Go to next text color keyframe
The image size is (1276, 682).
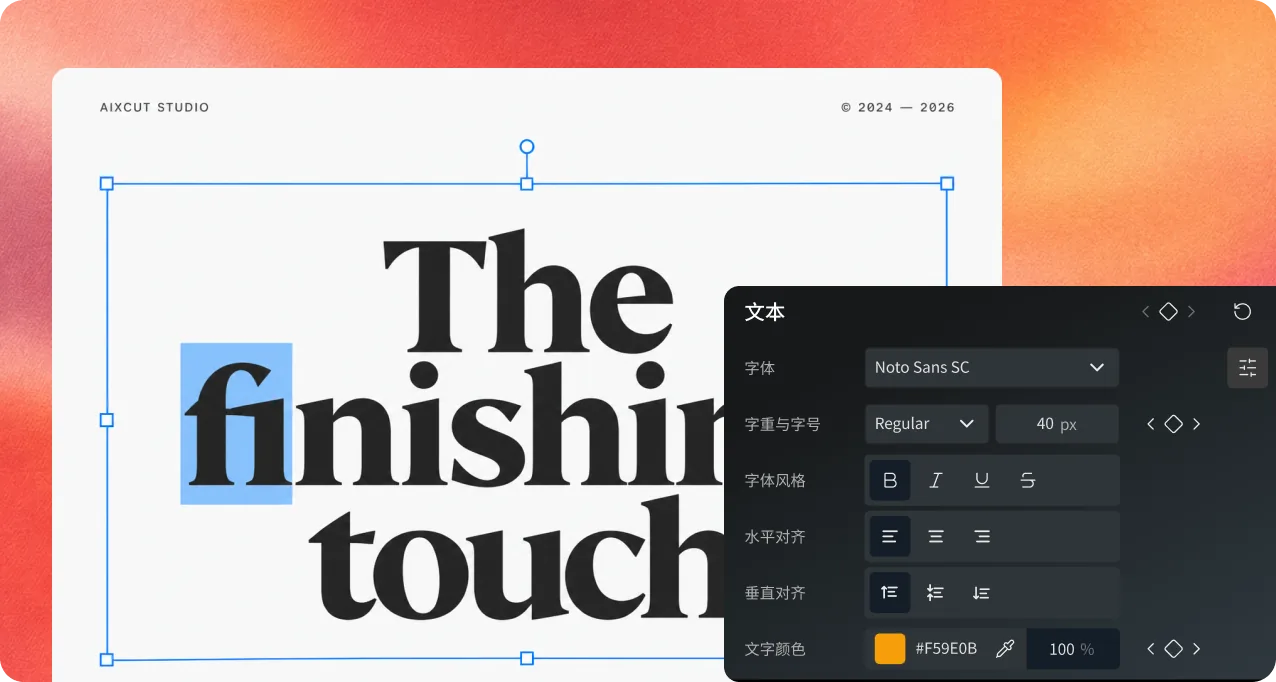point(1197,649)
